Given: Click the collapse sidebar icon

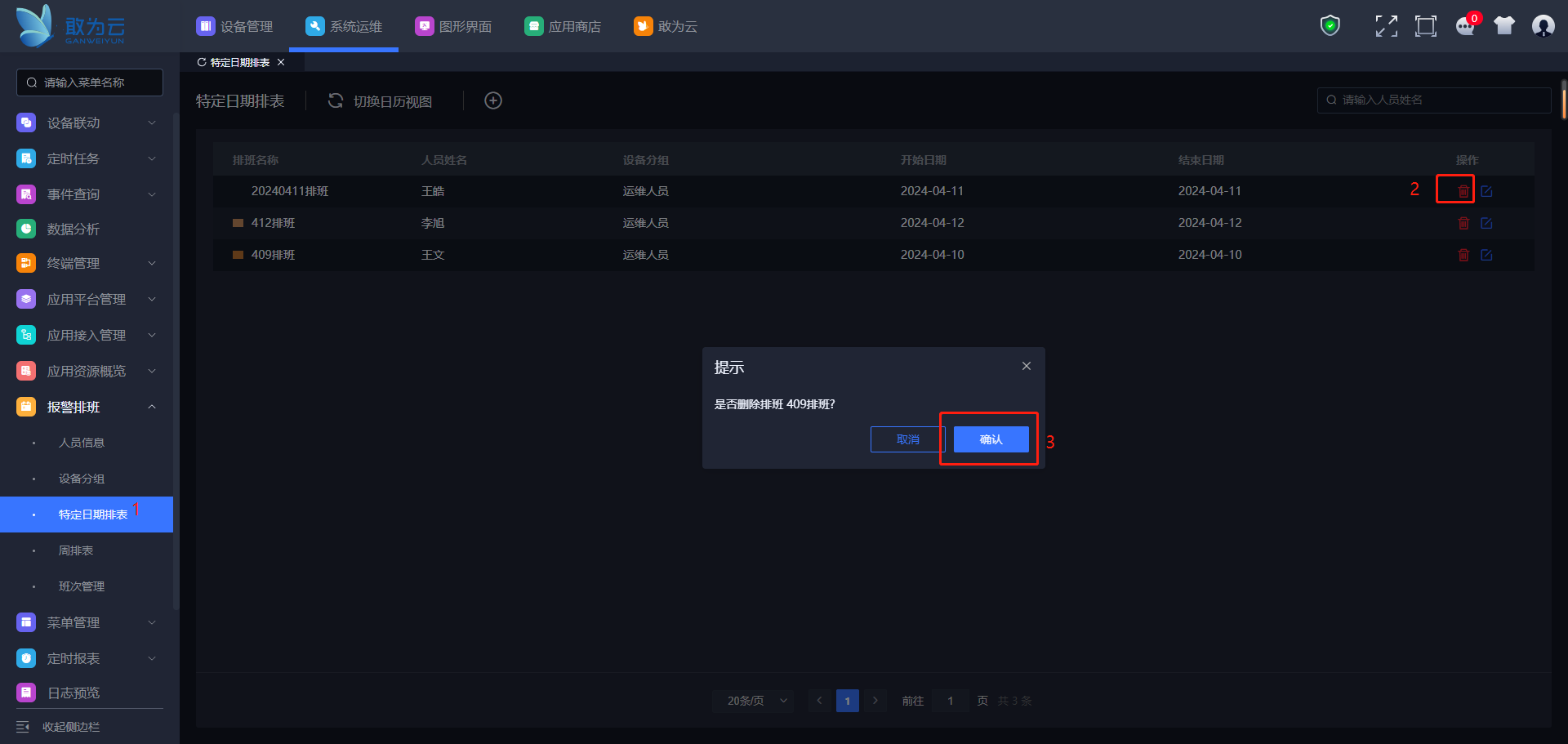Looking at the screenshot, I should point(23,727).
